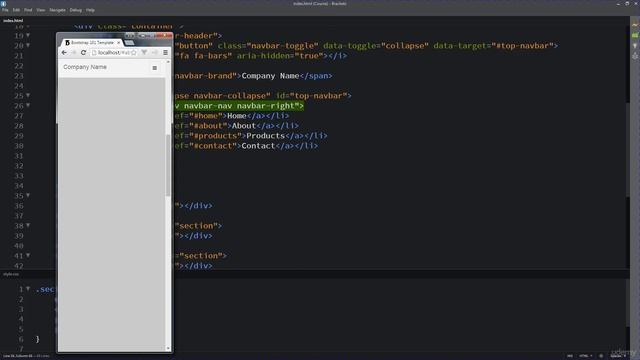This screenshot has height=360, width=640.
Task: Bookmark the page with the star icon
Action: click(x=133, y=53)
